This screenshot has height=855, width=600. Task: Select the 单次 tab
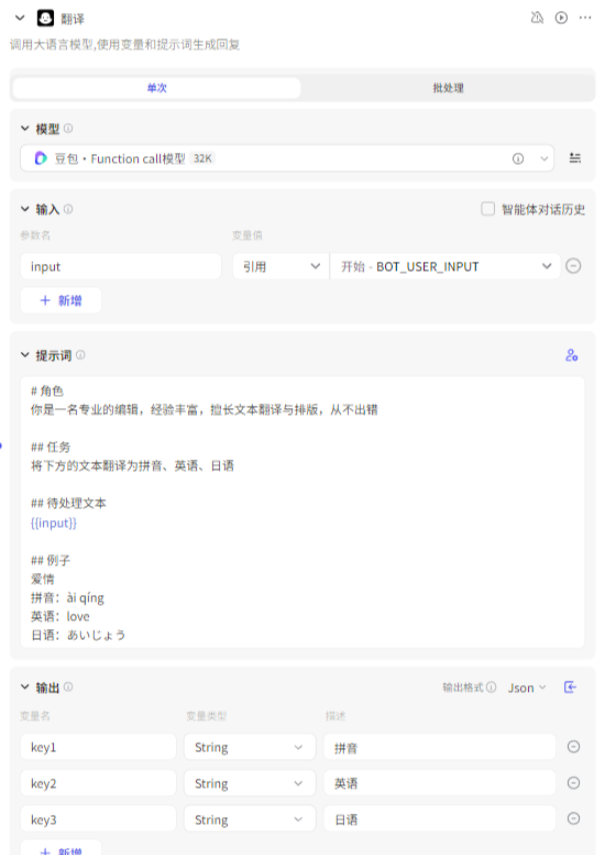tap(156, 88)
